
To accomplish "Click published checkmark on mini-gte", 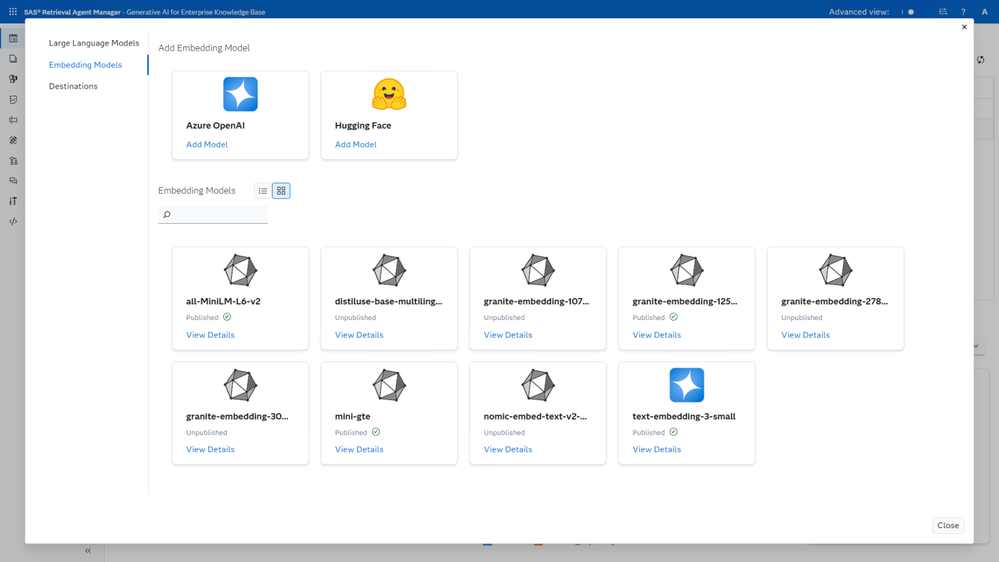I will [x=376, y=432].
